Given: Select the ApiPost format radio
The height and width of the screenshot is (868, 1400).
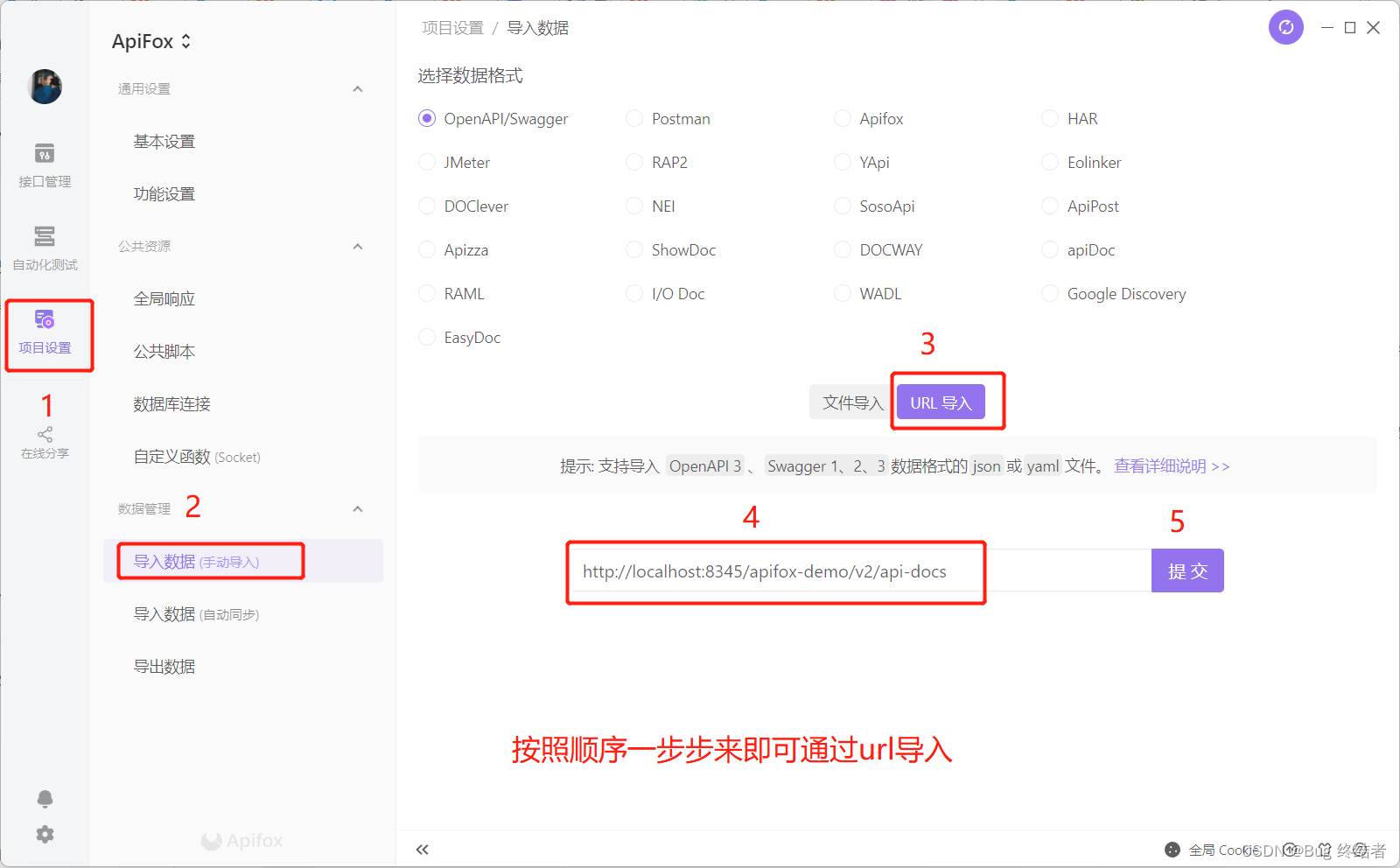Looking at the screenshot, I should (x=1050, y=206).
